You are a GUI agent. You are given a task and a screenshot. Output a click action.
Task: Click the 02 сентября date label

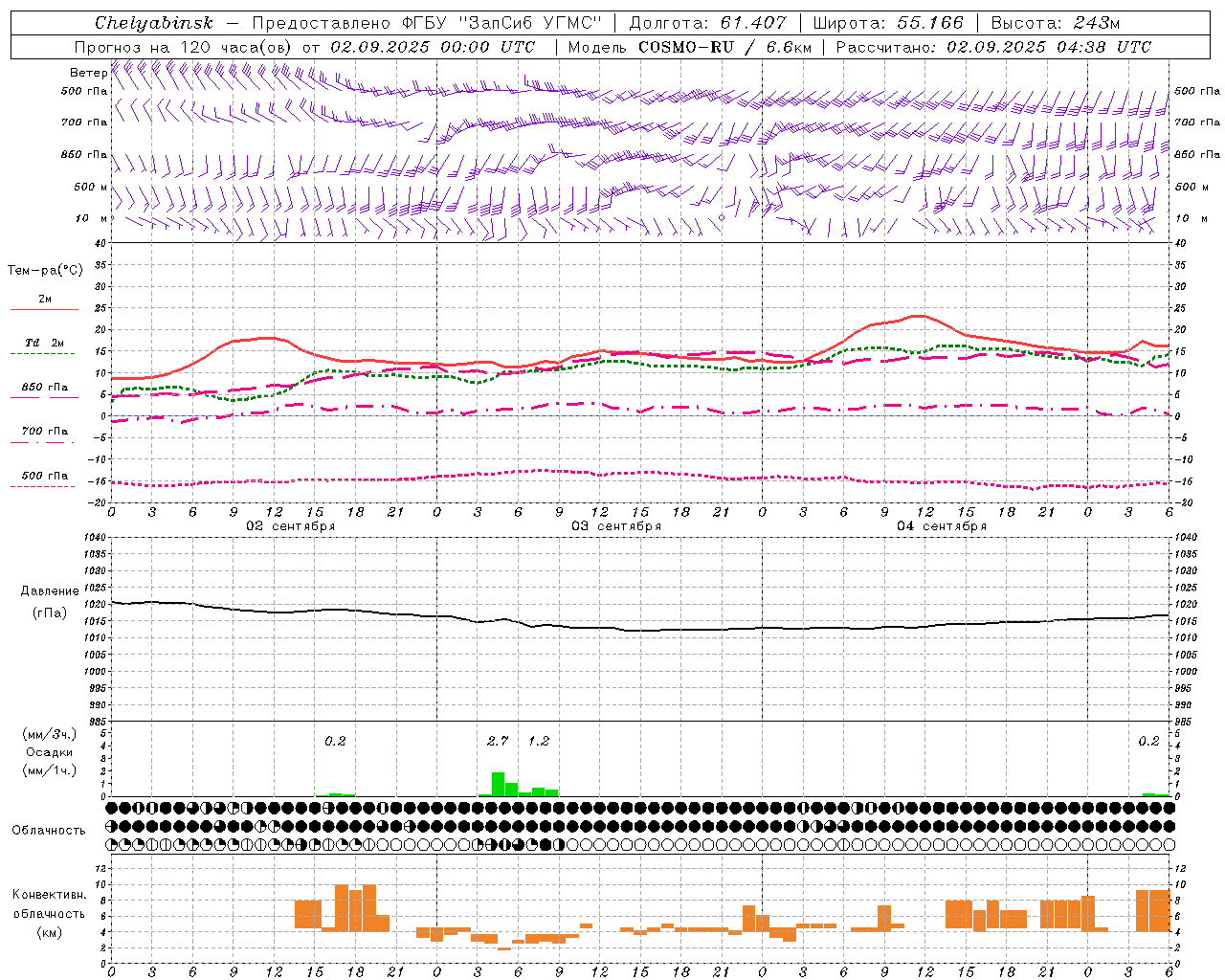[290, 526]
